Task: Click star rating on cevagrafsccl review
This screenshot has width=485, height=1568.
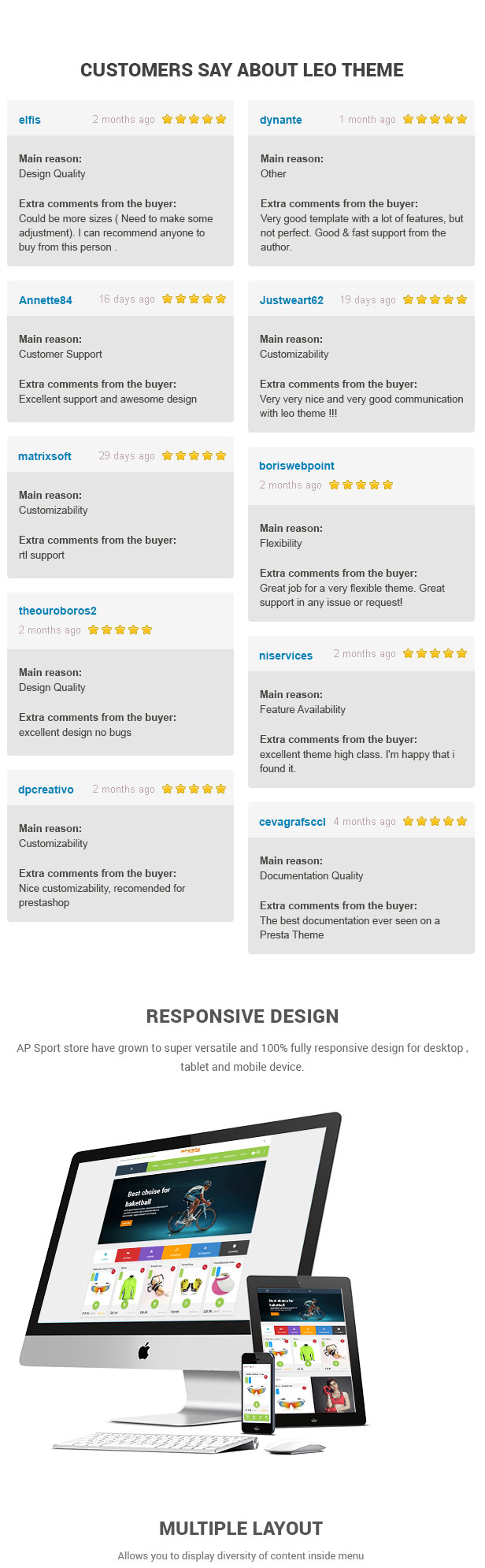Action: click(x=435, y=821)
